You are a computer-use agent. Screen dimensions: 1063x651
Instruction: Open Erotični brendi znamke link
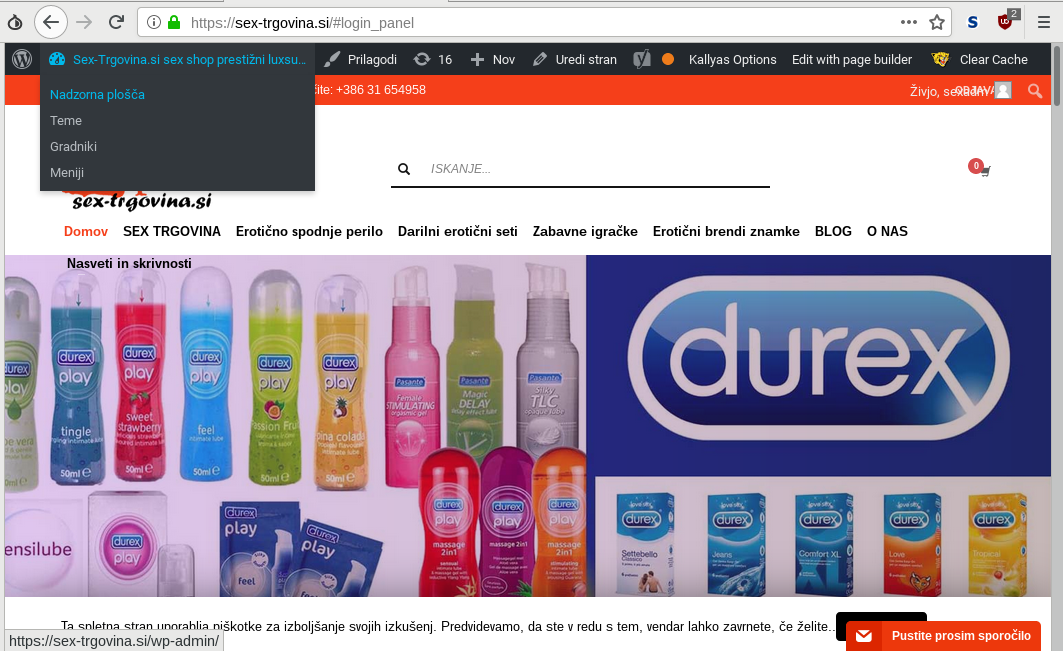(726, 231)
